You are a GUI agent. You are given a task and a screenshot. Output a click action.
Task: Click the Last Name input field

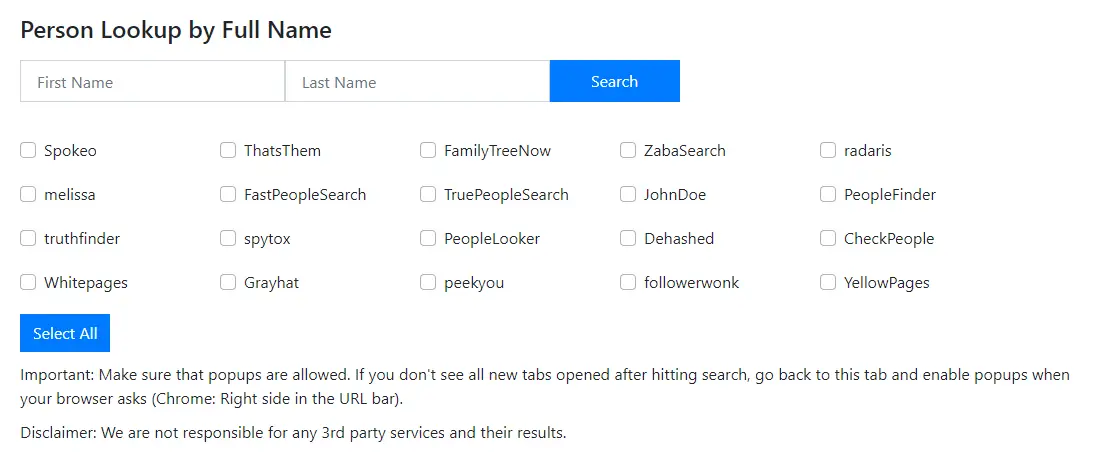(x=417, y=82)
